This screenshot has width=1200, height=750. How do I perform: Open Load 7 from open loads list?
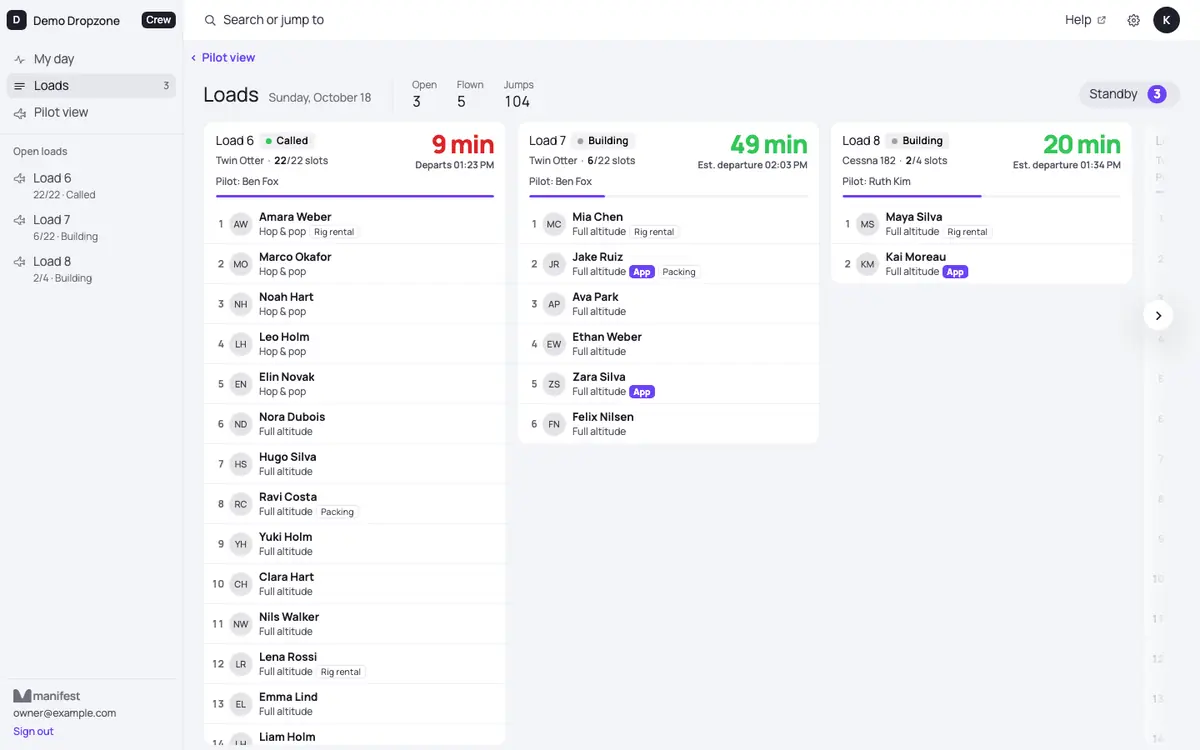point(91,227)
